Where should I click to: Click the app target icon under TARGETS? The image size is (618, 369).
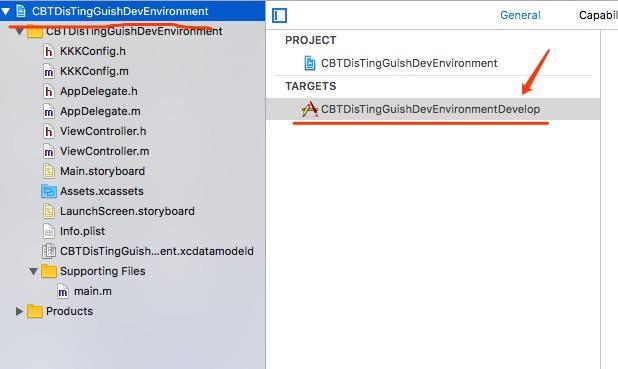(x=310, y=109)
